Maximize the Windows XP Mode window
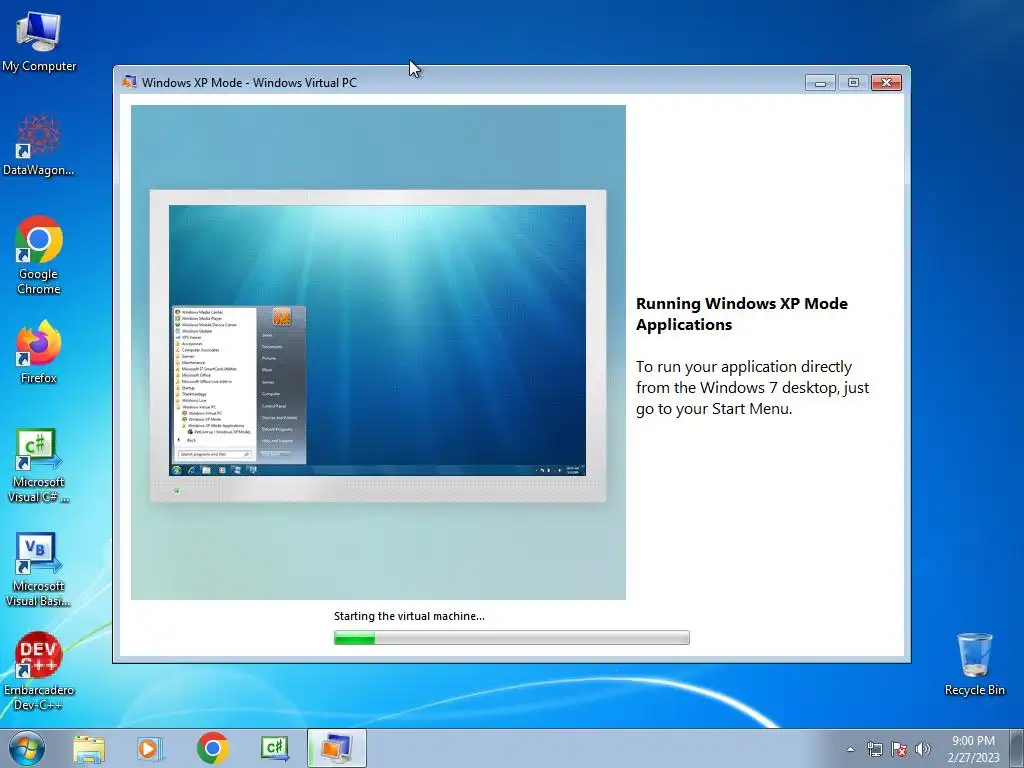 point(853,82)
